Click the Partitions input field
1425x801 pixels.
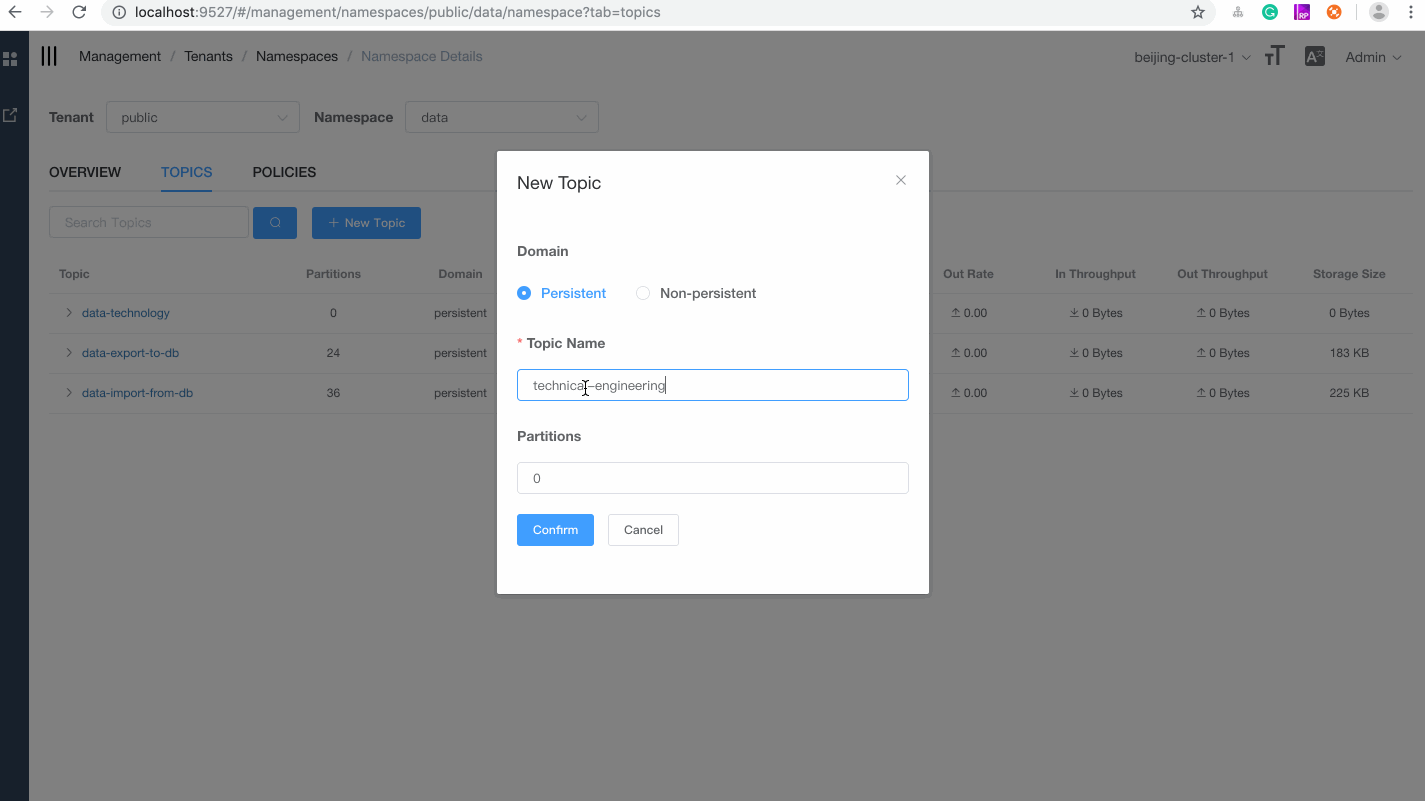click(x=712, y=478)
